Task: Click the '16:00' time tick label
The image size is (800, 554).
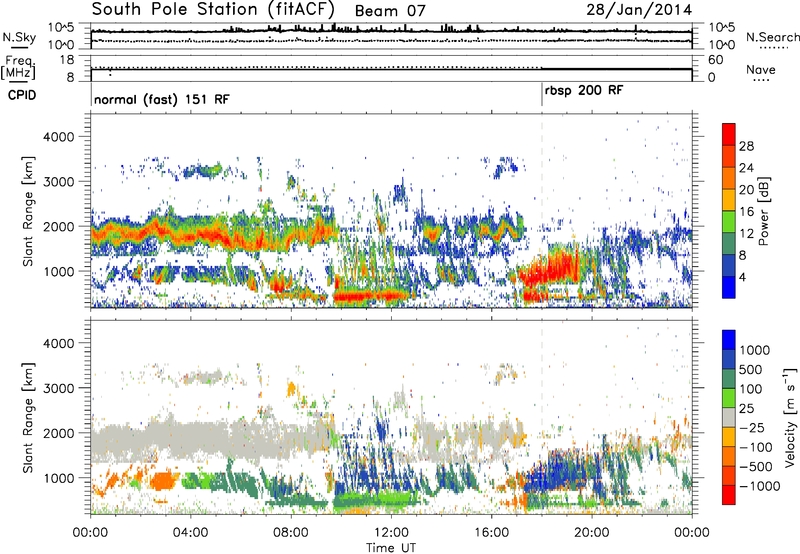Action: 491,533
